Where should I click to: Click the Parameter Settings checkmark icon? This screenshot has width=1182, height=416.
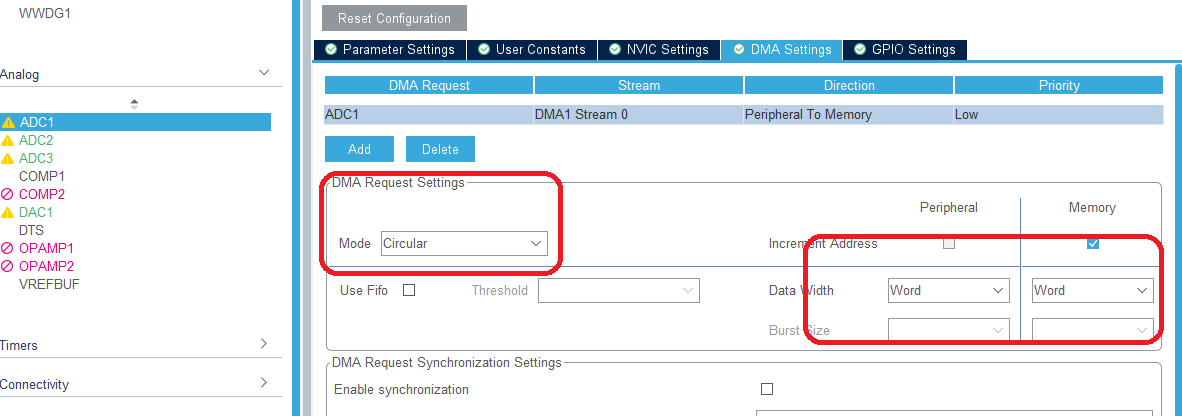330,49
